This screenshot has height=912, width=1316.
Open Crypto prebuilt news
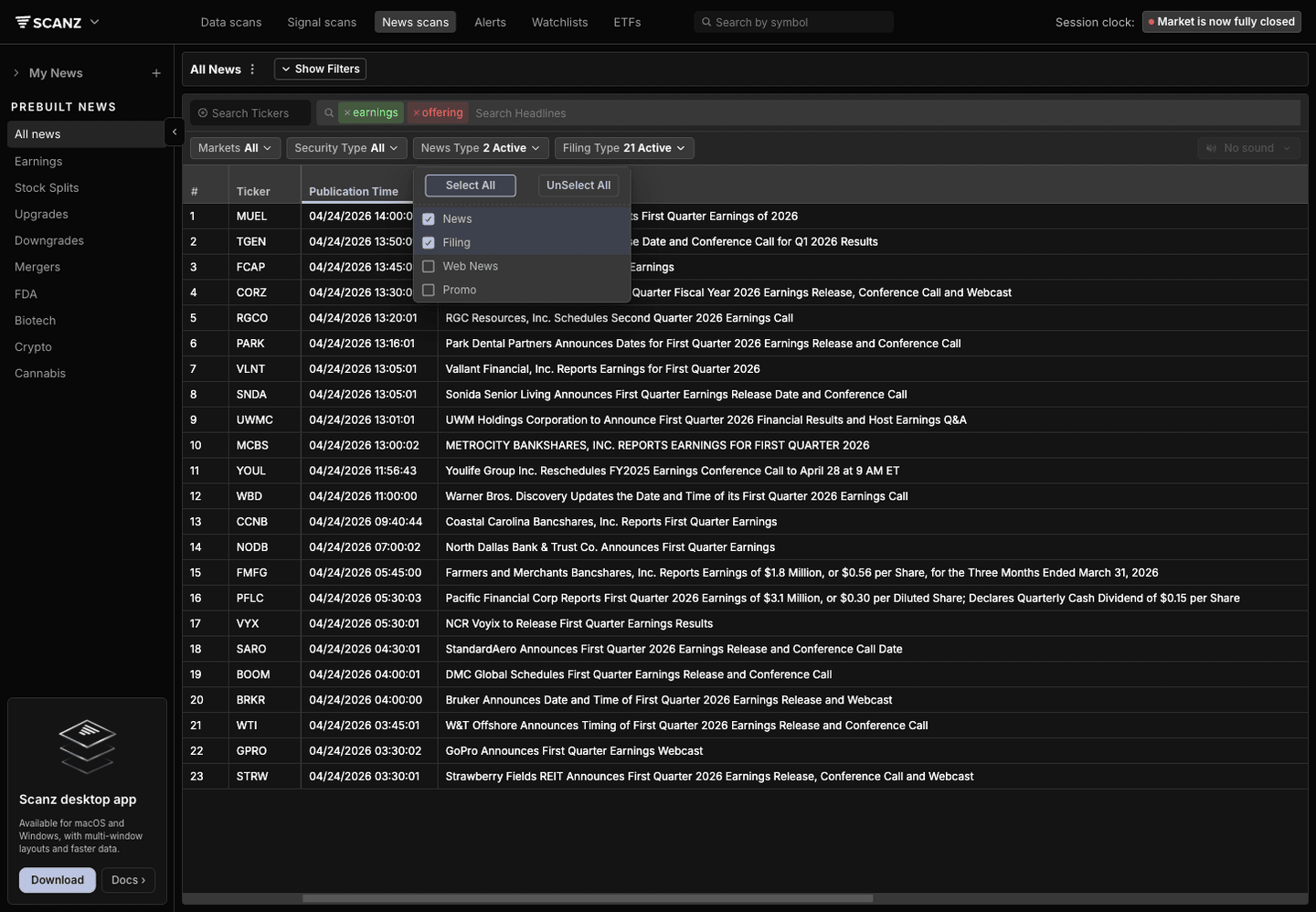coord(33,347)
